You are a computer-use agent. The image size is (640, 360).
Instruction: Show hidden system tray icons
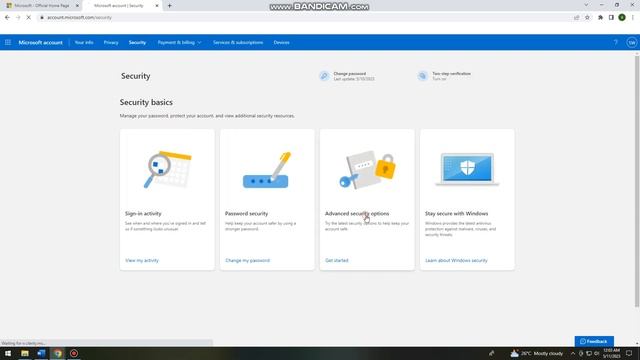(x=573, y=353)
